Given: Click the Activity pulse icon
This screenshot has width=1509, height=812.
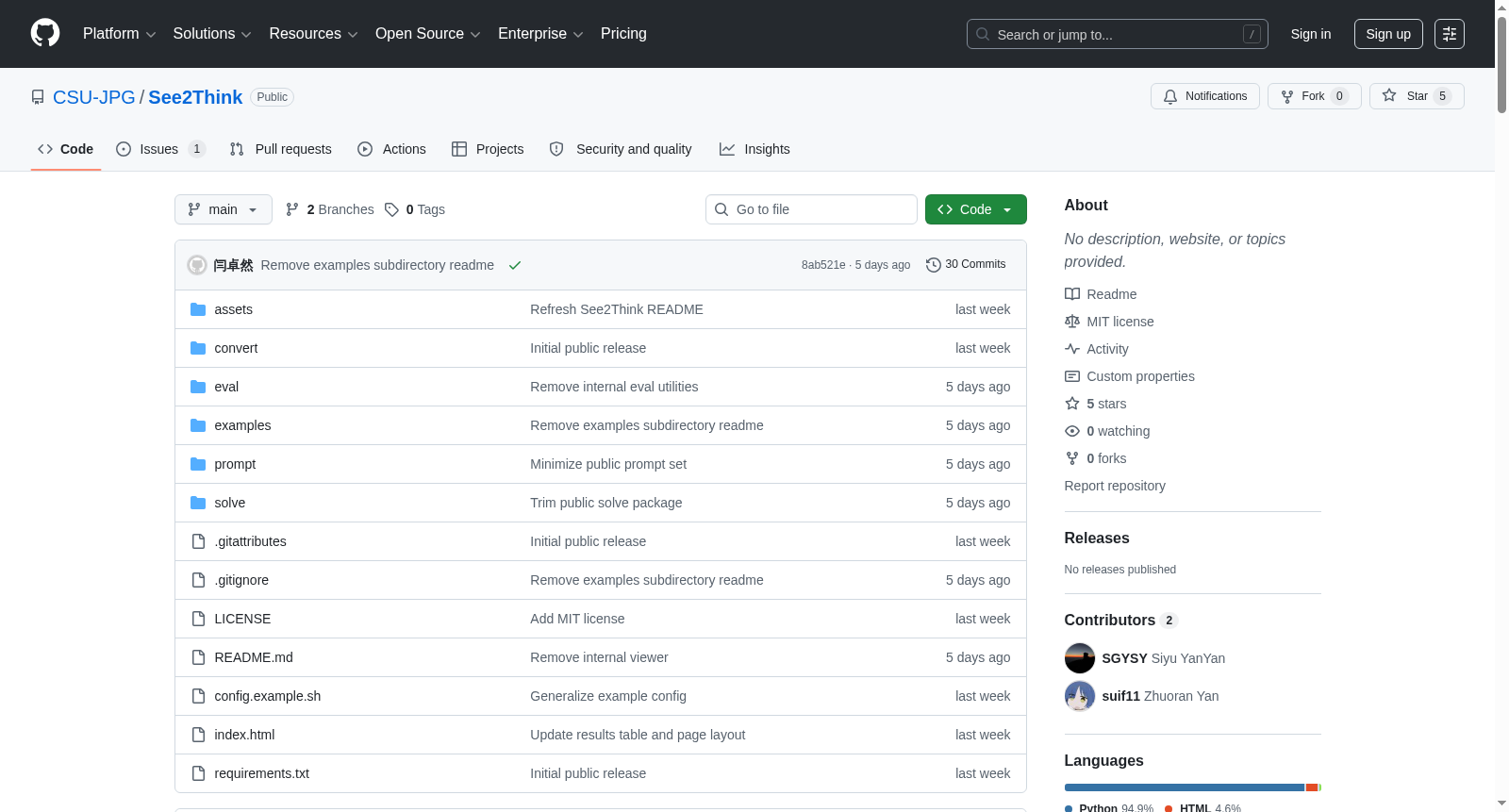Looking at the screenshot, I should pyautogui.click(x=1072, y=349).
